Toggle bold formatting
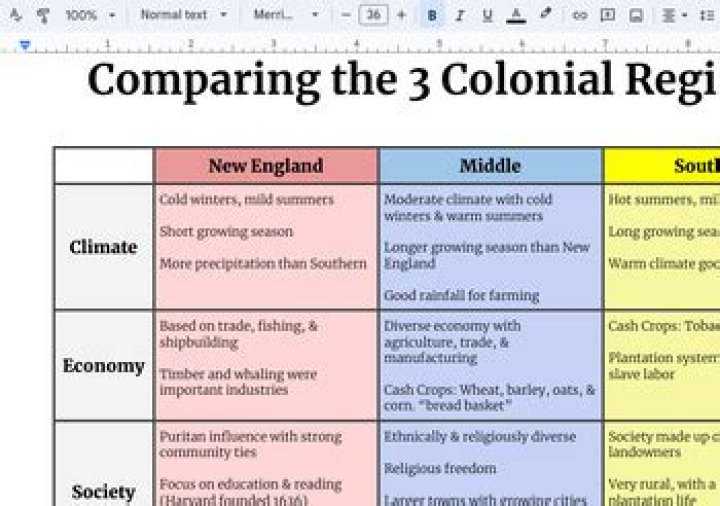This screenshot has width=720, height=506. (x=432, y=16)
